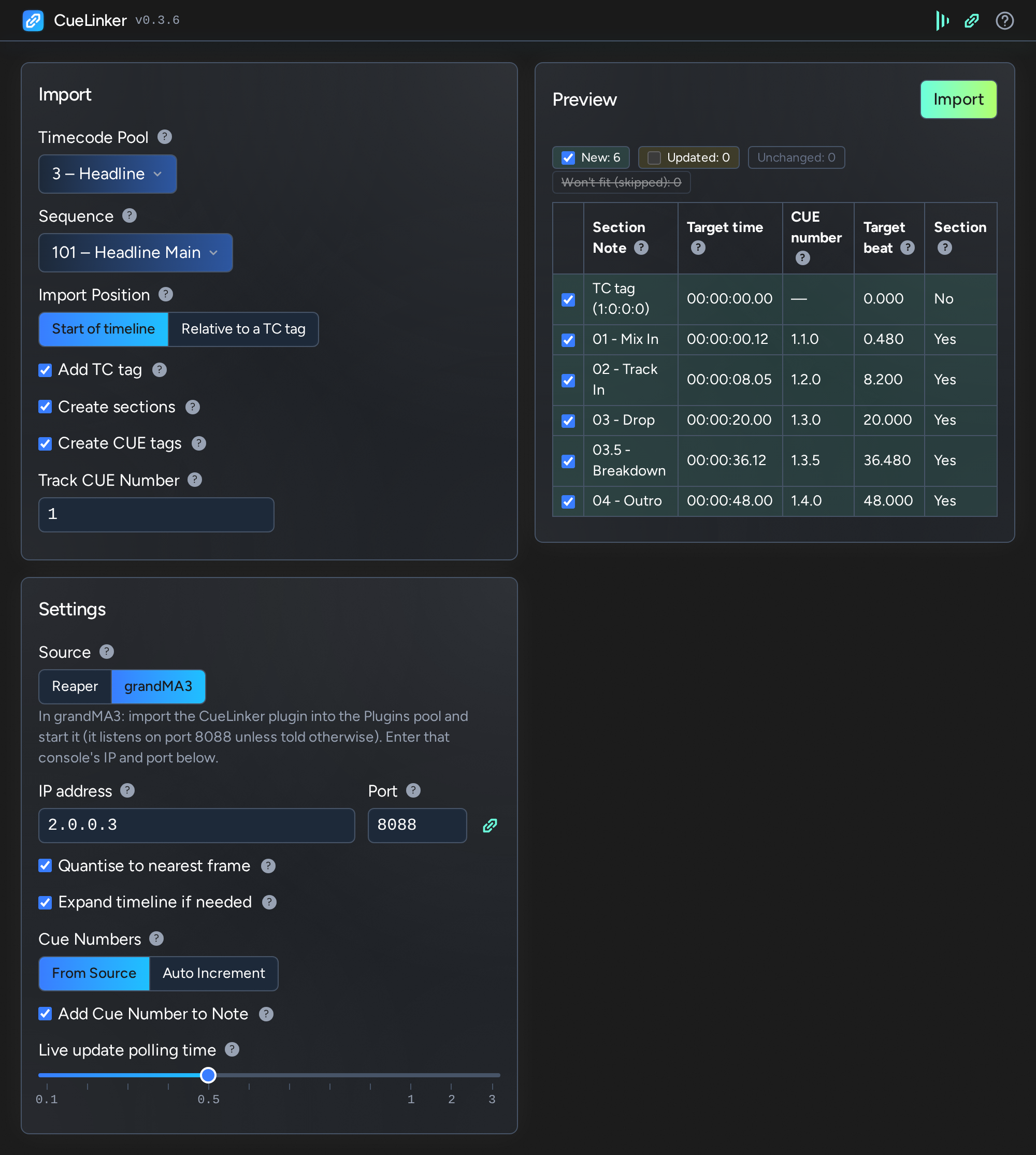Choose Auto Increment cue numbers
Image resolution: width=1036 pixels, height=1155 pixels.
(213, 973)
